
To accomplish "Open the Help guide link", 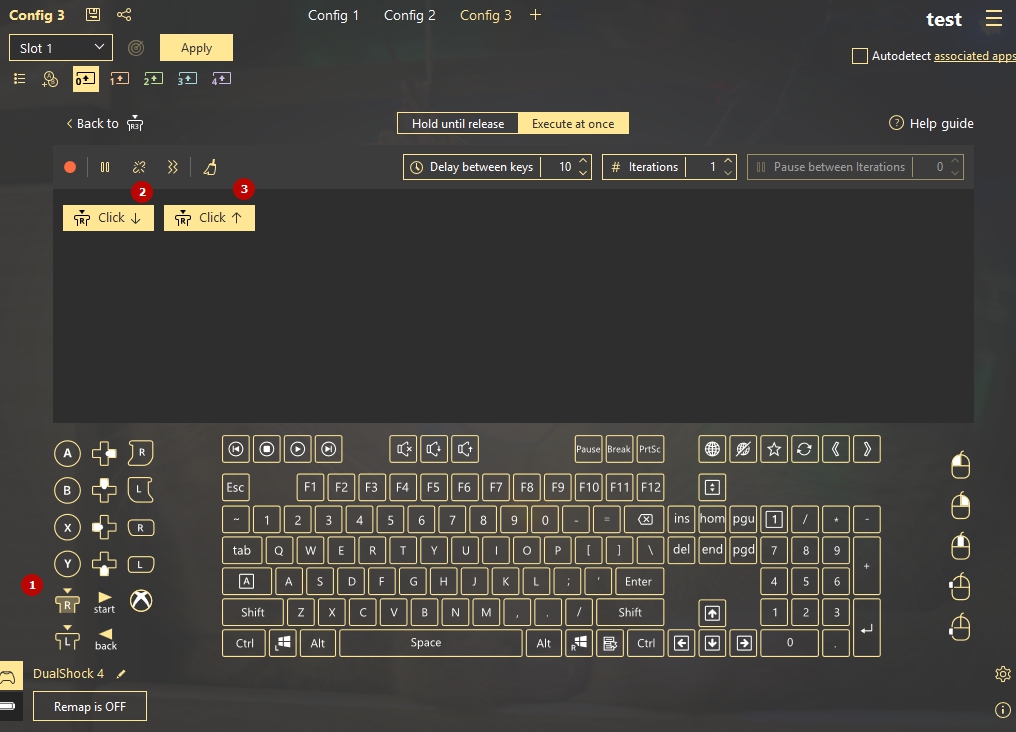I will tap(931, 124).
